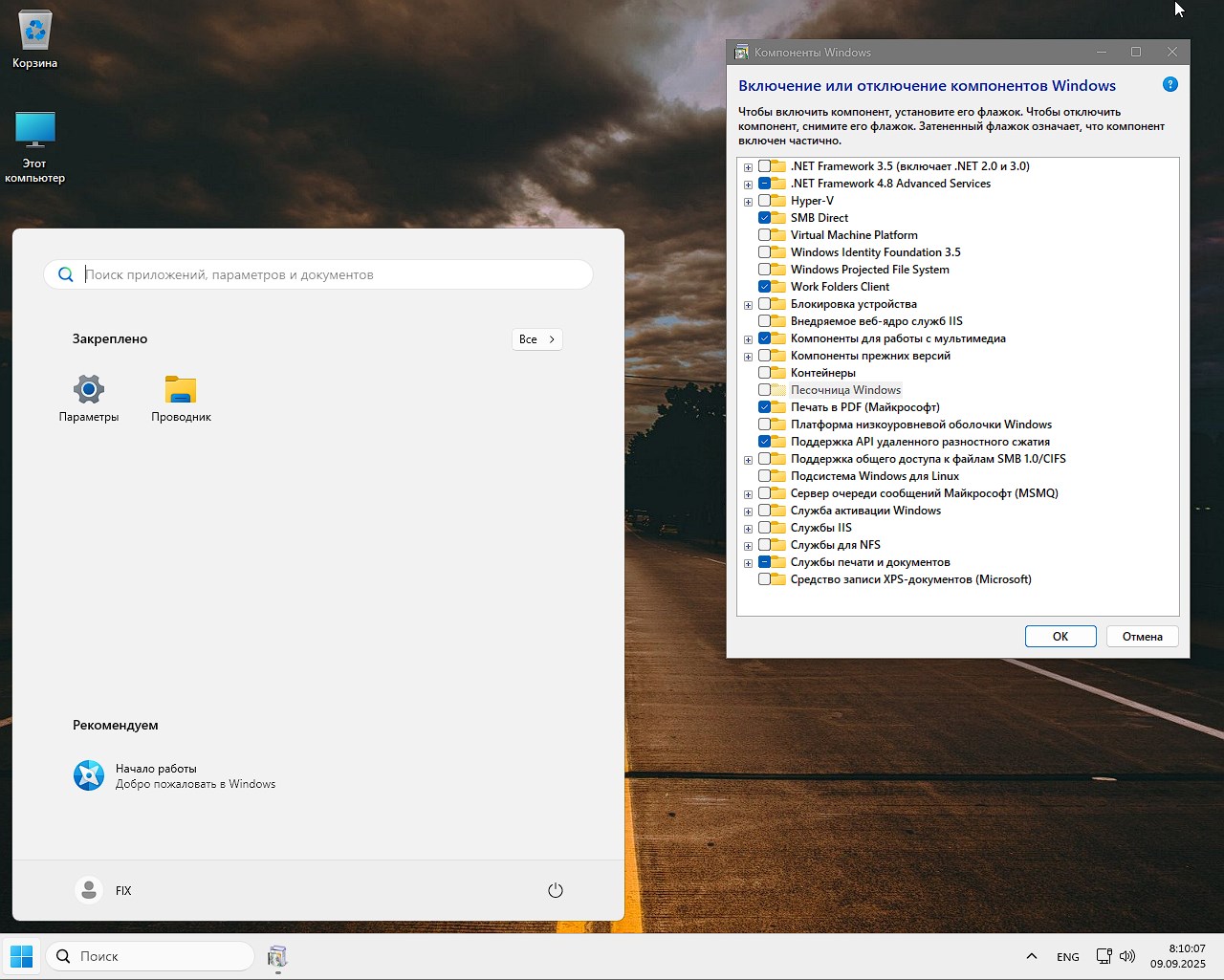
Task: Click the Службы для NFS folder icon
Action: click(779, 545)
